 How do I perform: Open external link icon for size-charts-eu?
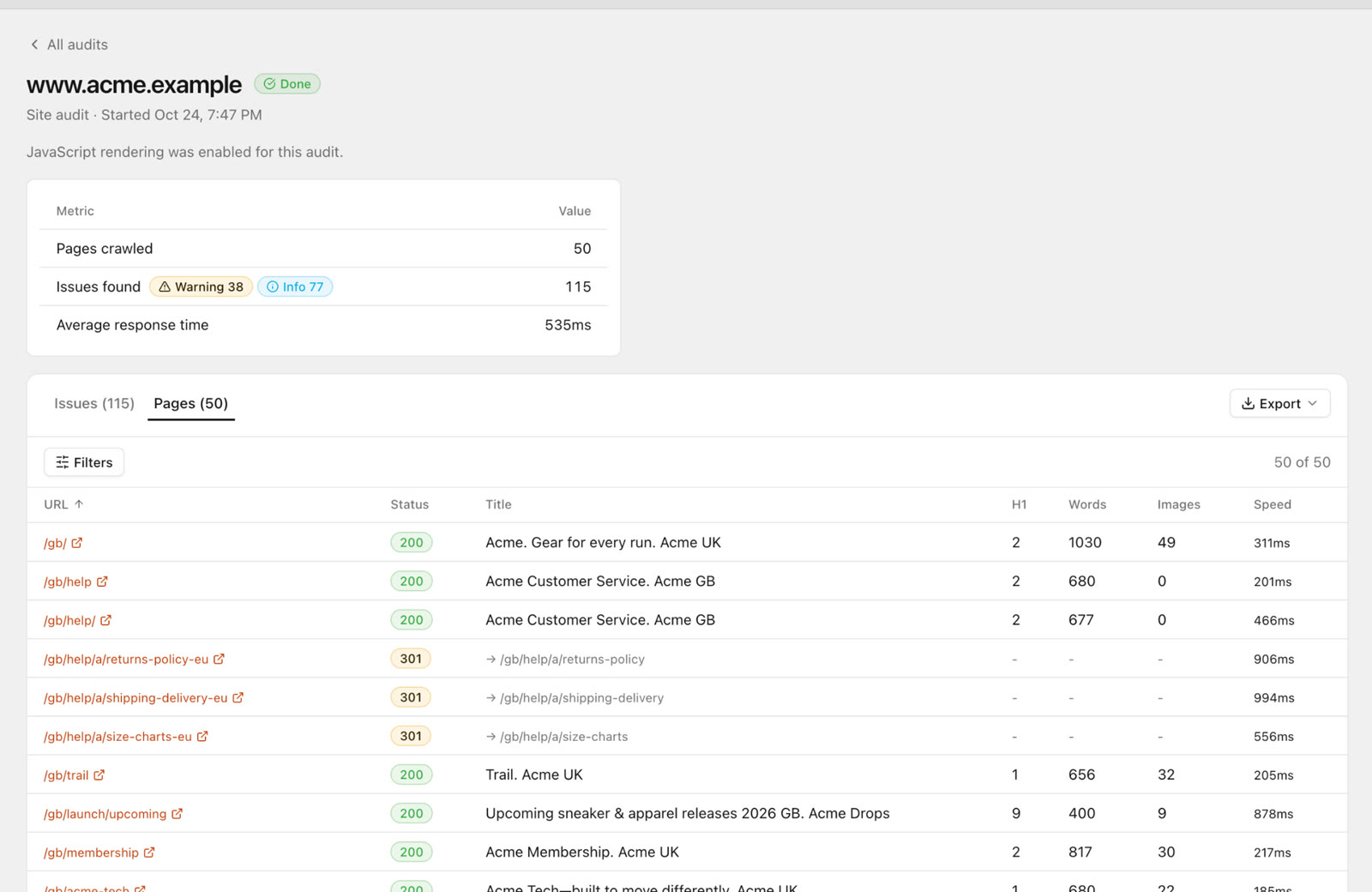pos(202,736)
